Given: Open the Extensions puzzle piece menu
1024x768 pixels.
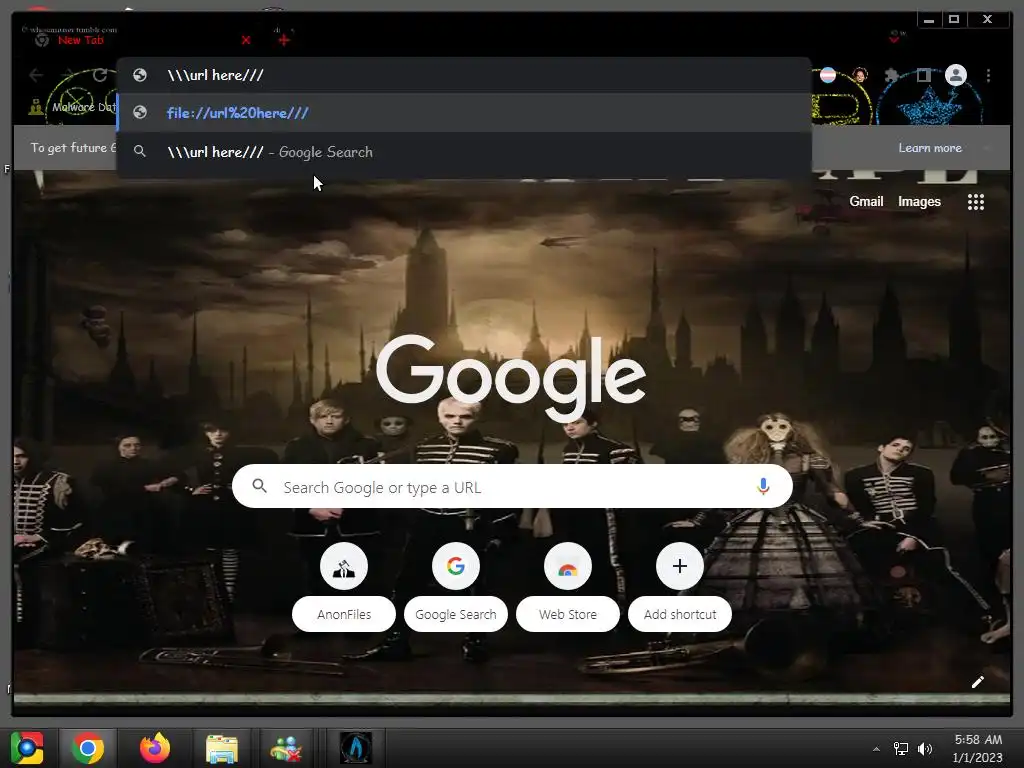Looking at the screenshot, I should pyautogui.click(x=891, y=75).
